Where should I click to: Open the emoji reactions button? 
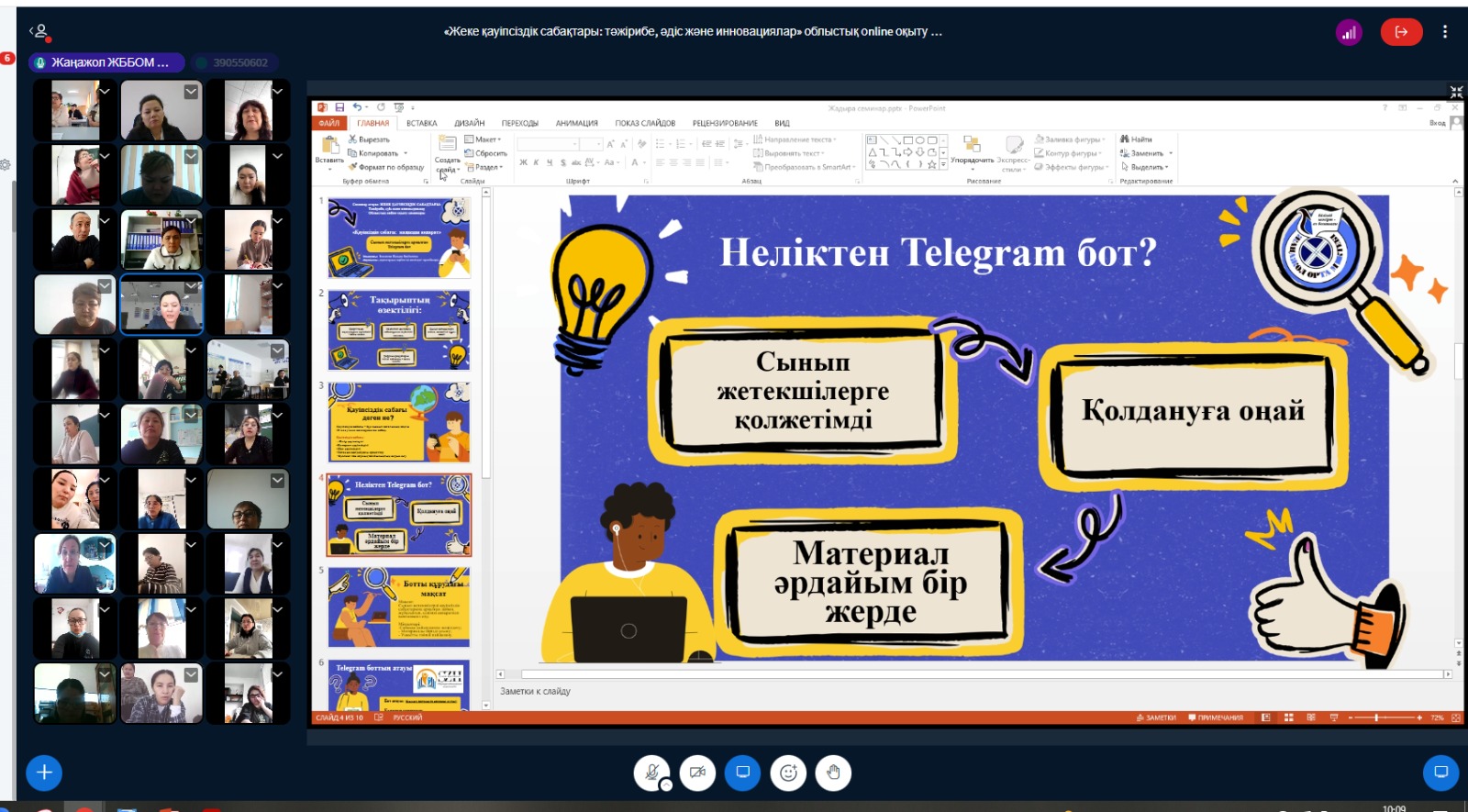point(788,773)
